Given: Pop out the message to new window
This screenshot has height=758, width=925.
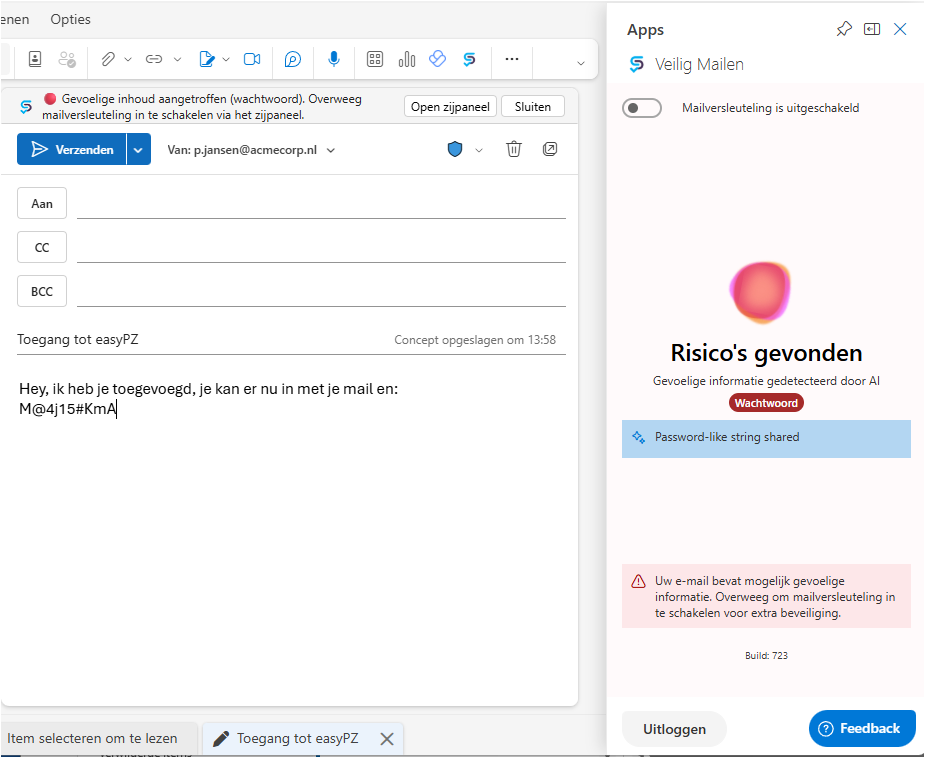Looking at the screenshot, I should [x=550, y=149].
